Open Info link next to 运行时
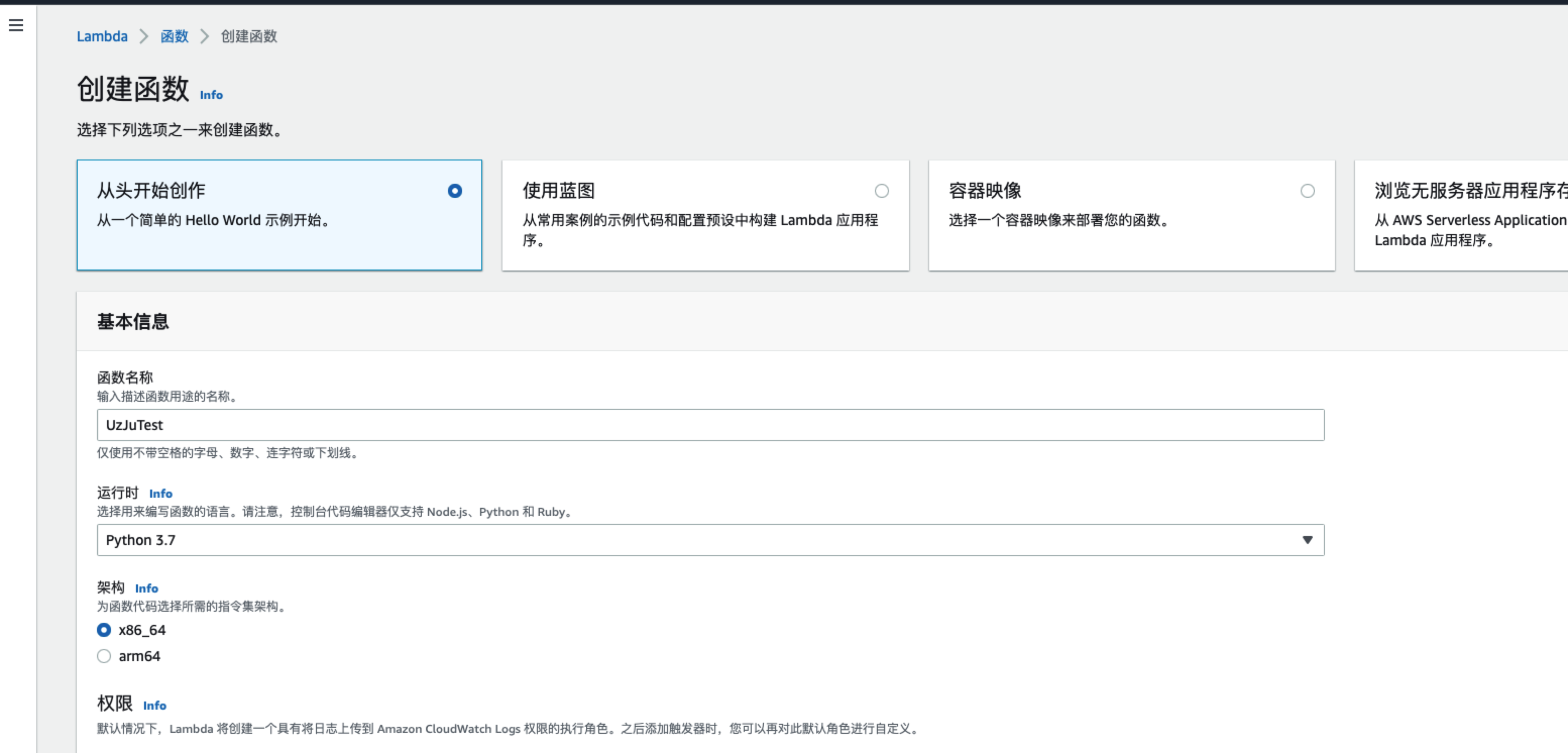Viewport: 1568px width, 753px height. coord(161,494)
